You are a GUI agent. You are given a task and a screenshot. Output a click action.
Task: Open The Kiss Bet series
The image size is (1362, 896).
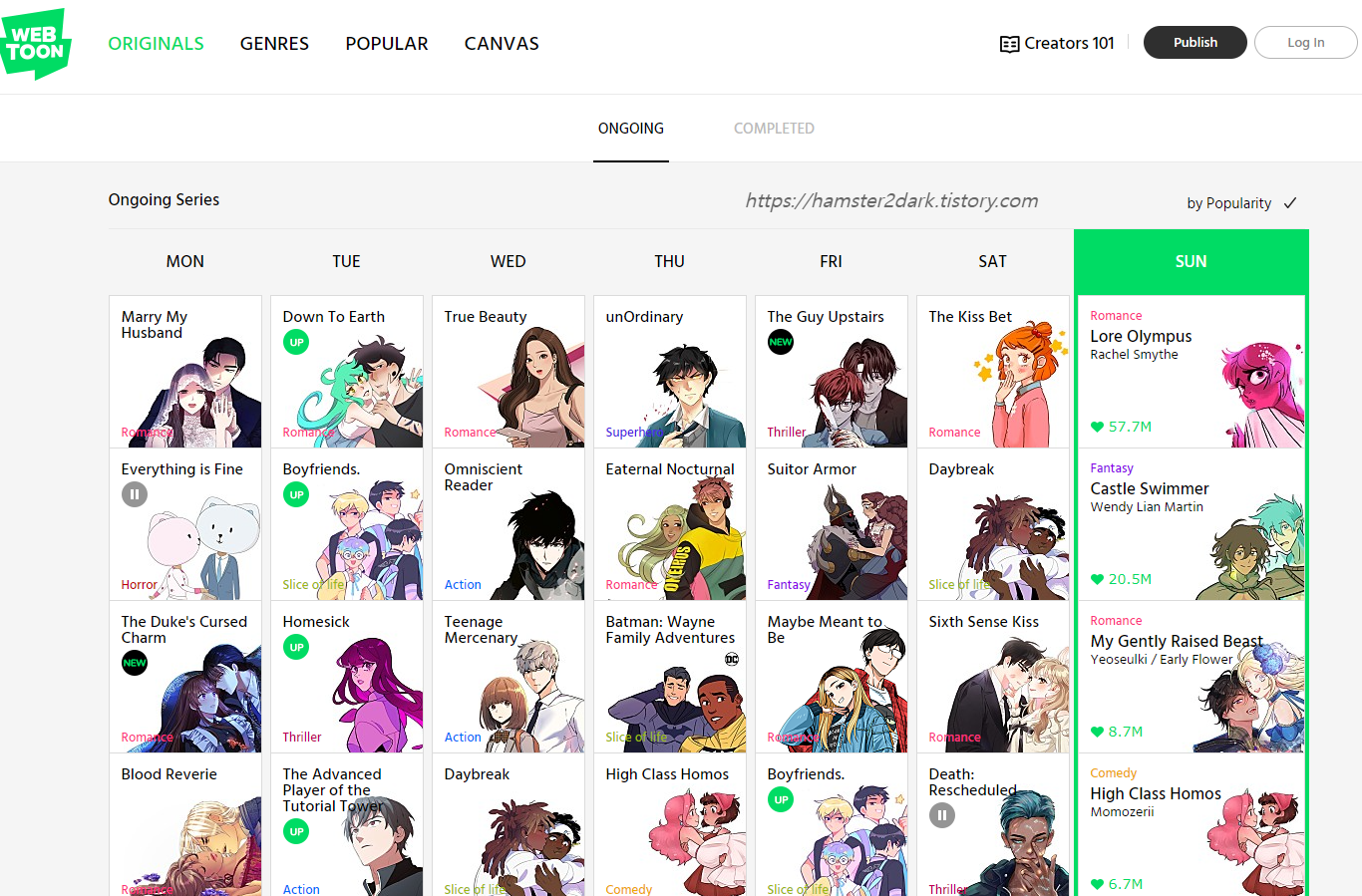pyautogui.click(x=993, y=372)
